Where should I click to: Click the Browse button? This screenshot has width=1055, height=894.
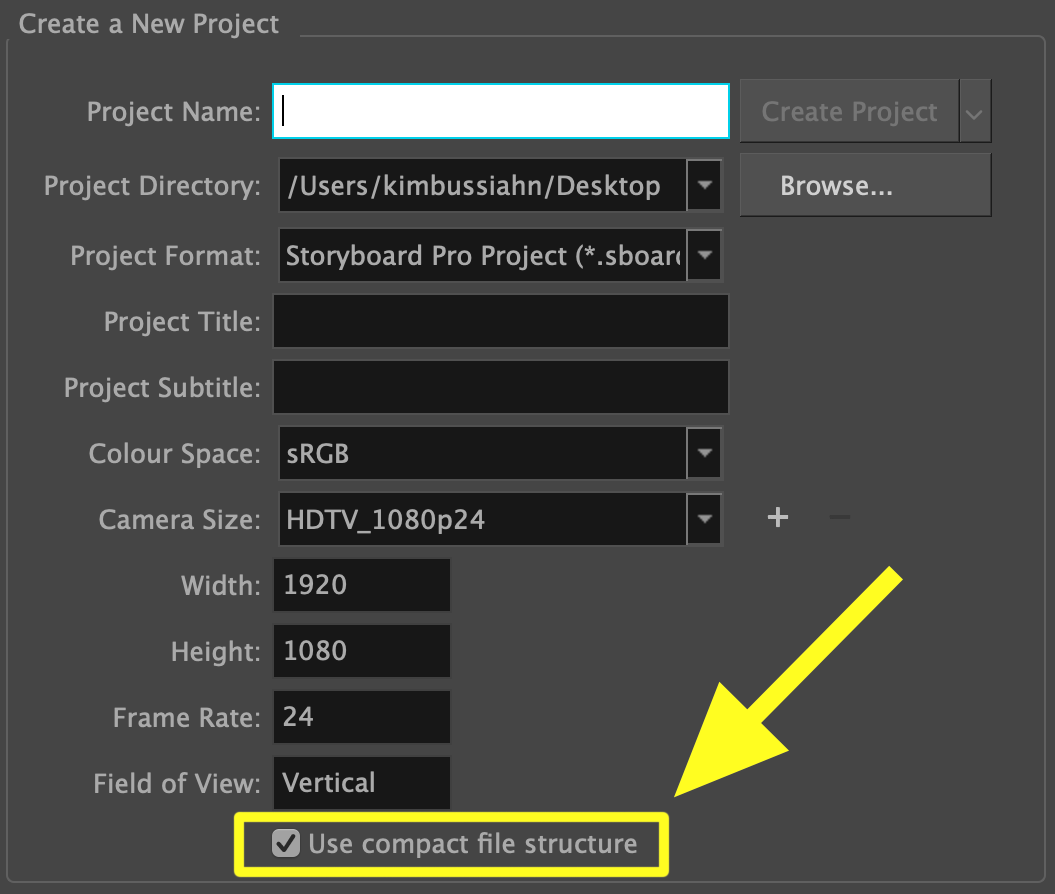coord(865,186)
